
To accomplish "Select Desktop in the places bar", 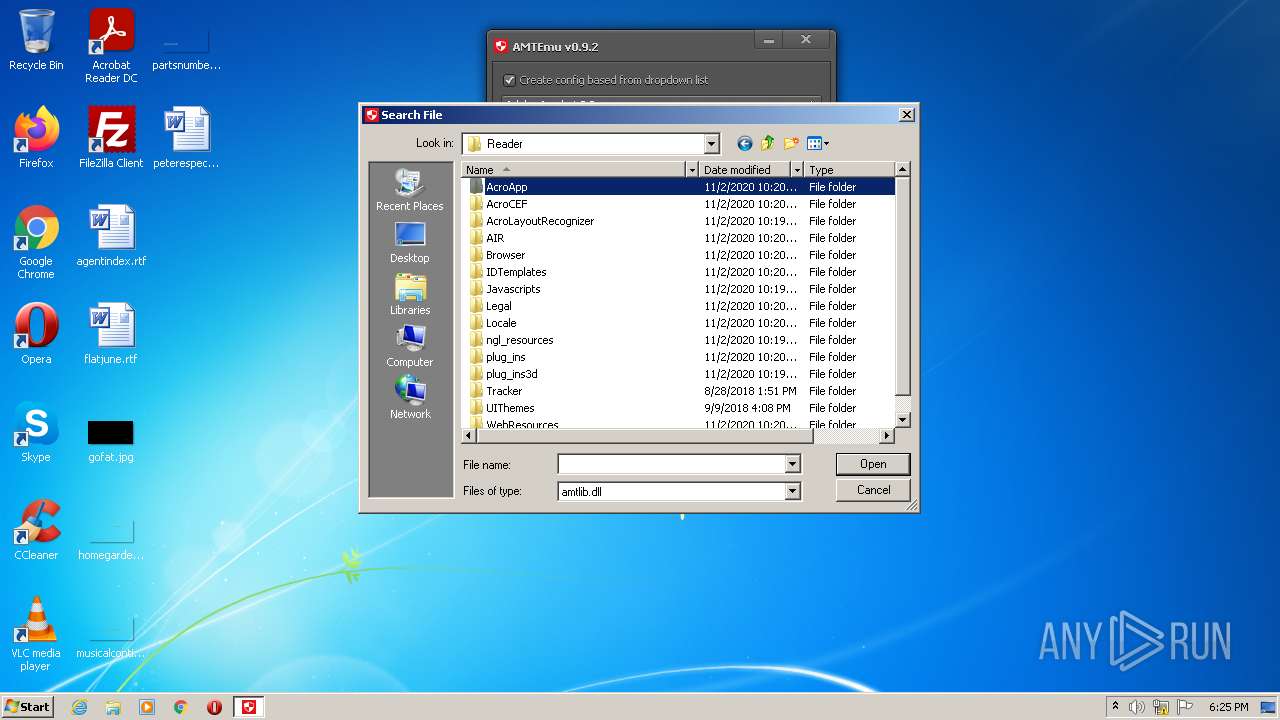I will (x=410, y=242).
